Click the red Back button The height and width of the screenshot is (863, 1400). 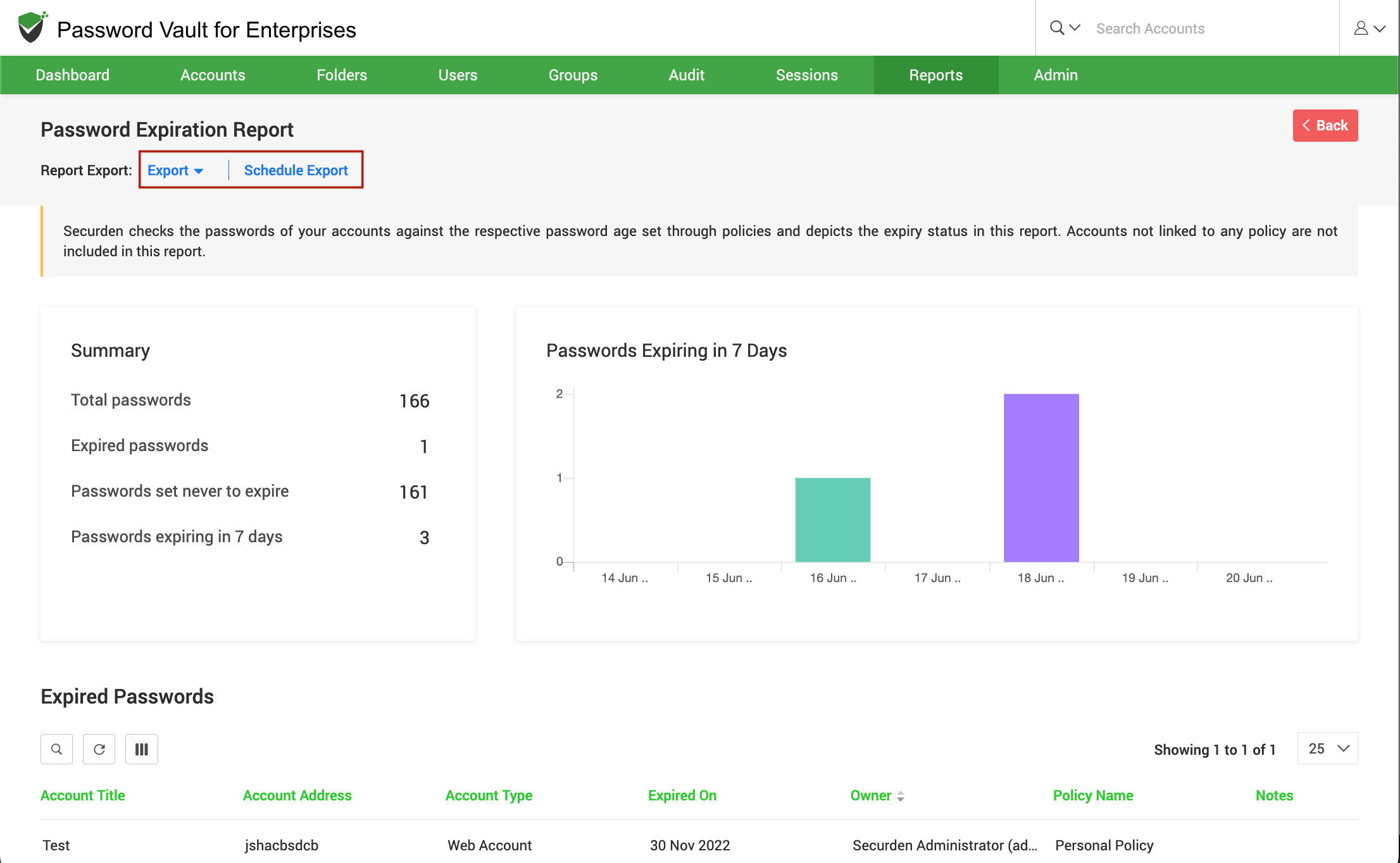click(1325, 125)
